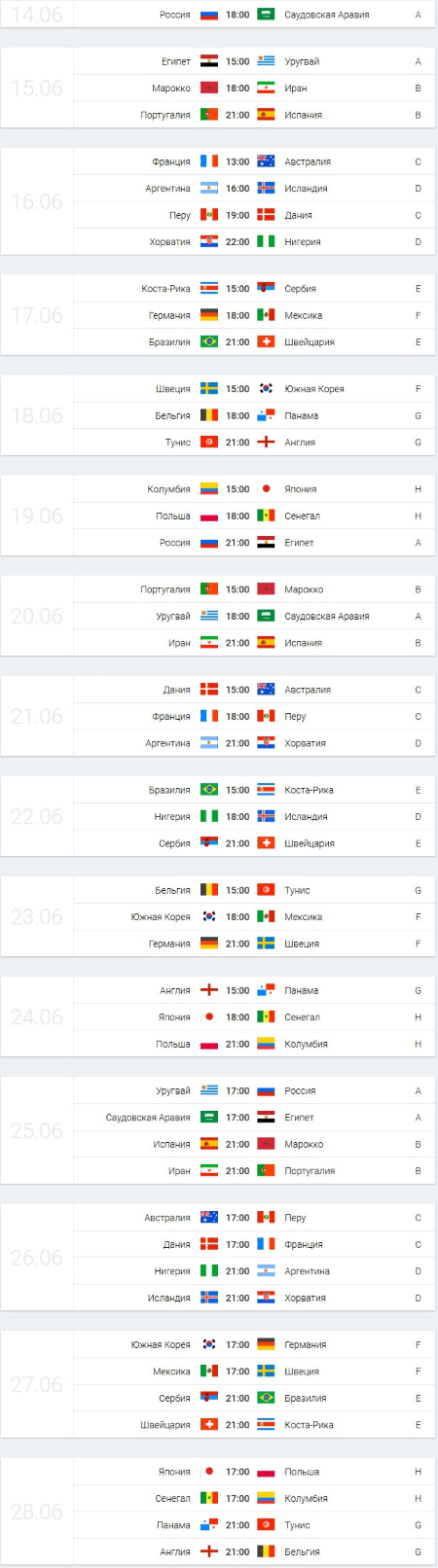Click South Korea flag in Sweden–South Korea match

(x=266, y=389)
